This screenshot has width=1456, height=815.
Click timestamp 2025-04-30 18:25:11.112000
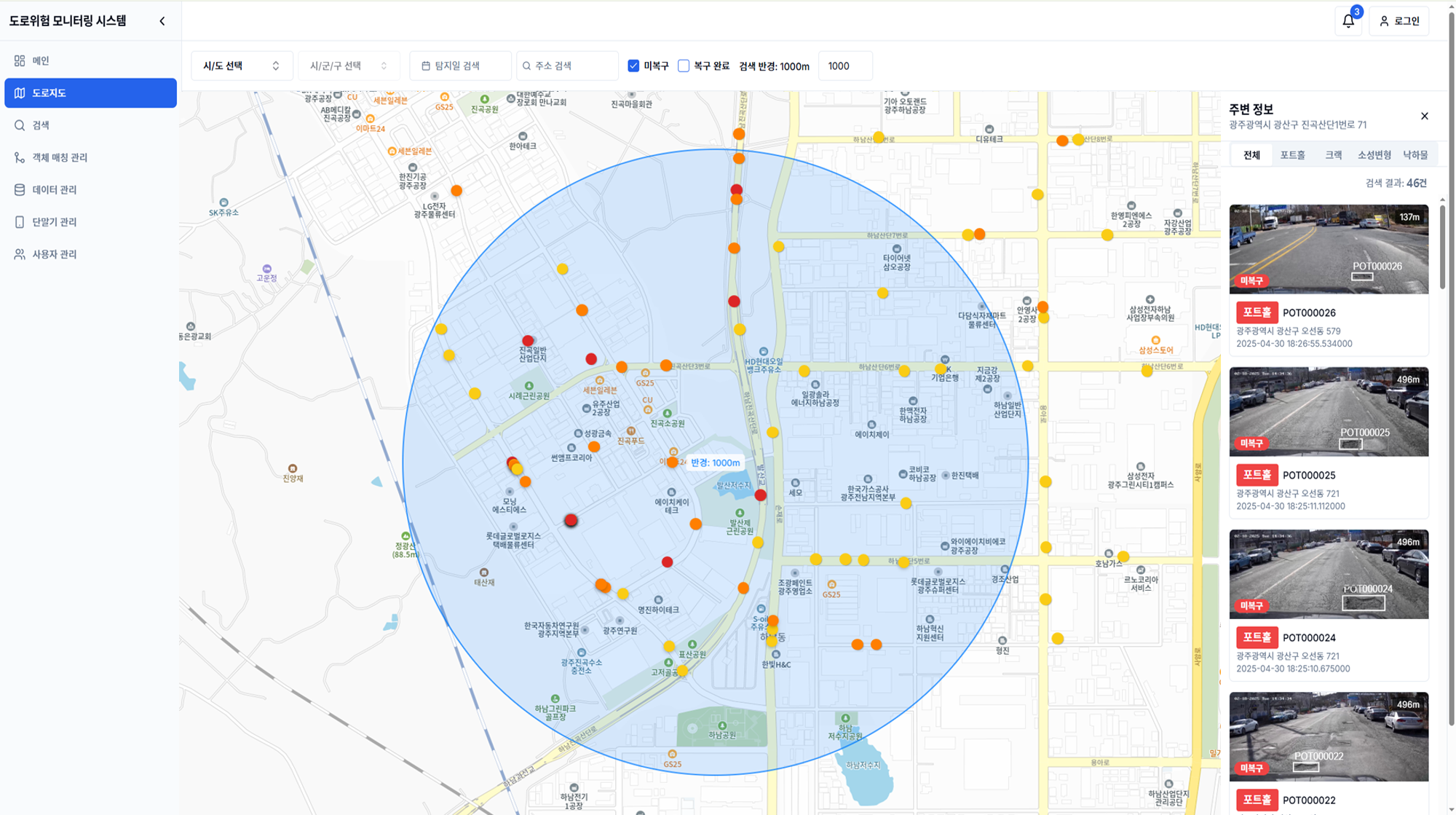pyautogui.click(x=1291, y=506)
